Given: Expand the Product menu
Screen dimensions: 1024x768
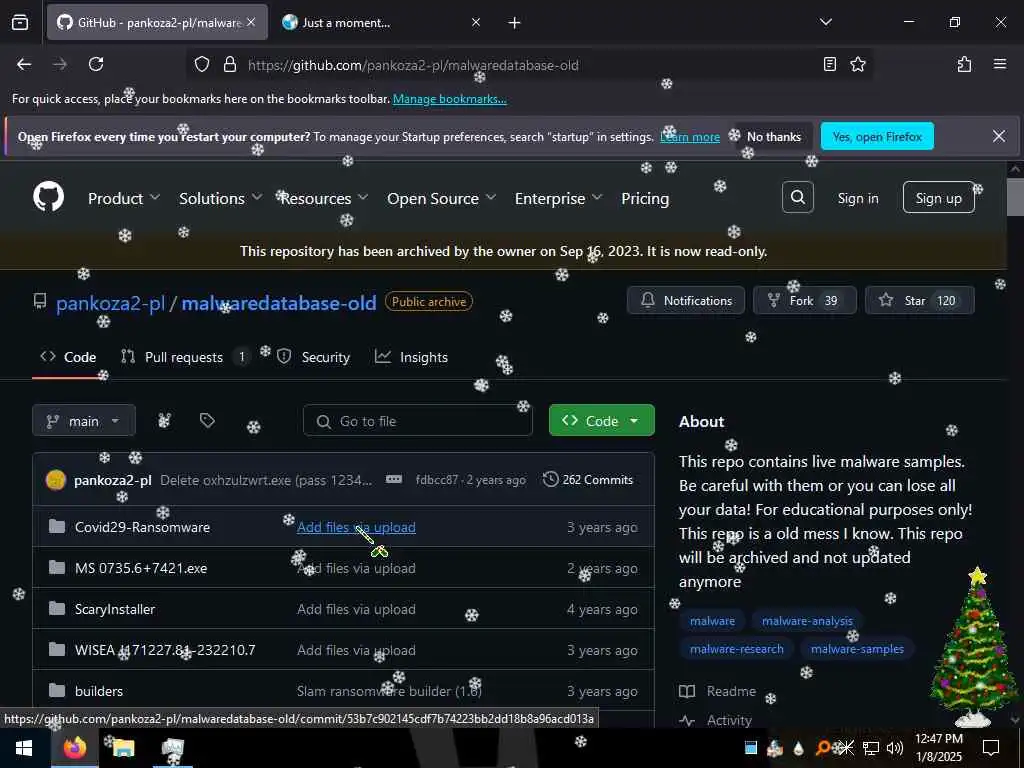Looking at the screenshot, I should pyautogui.click(x=123, y=199).
